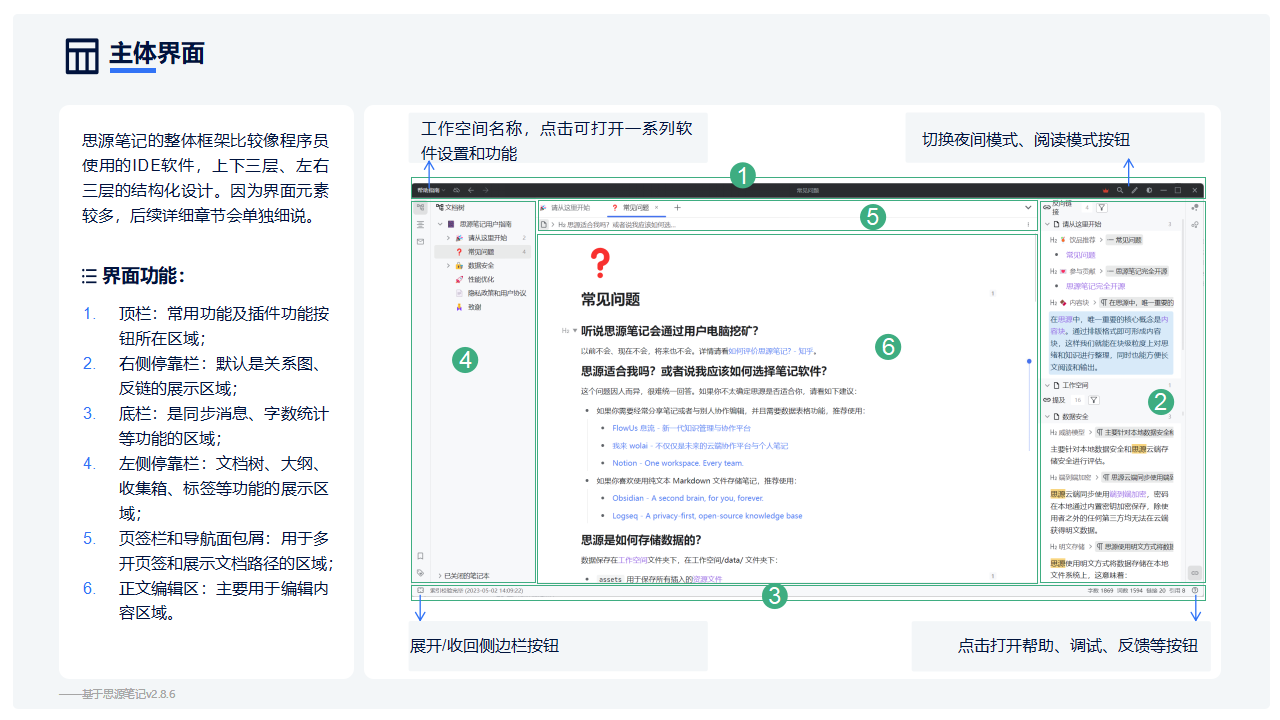Click the plus button to open new tab

pyautogui.click(x=677, y=208)
